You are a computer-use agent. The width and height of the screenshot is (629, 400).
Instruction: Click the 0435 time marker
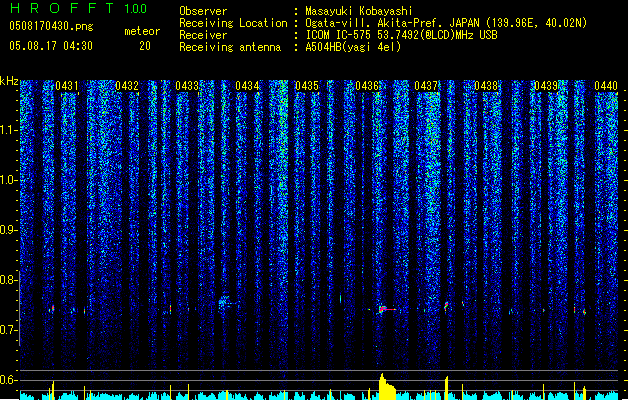(x=307, y=86)
